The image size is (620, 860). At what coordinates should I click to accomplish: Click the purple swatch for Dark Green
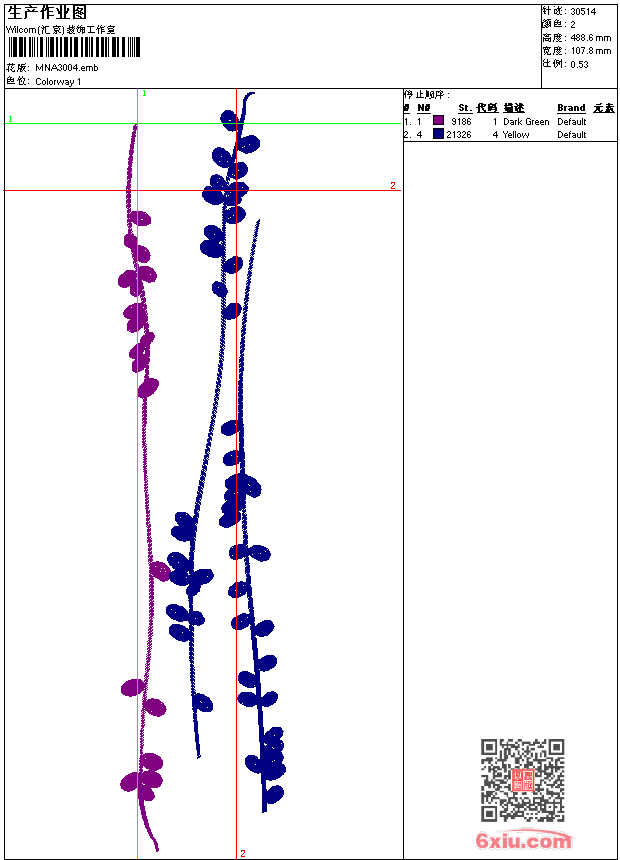438,121
